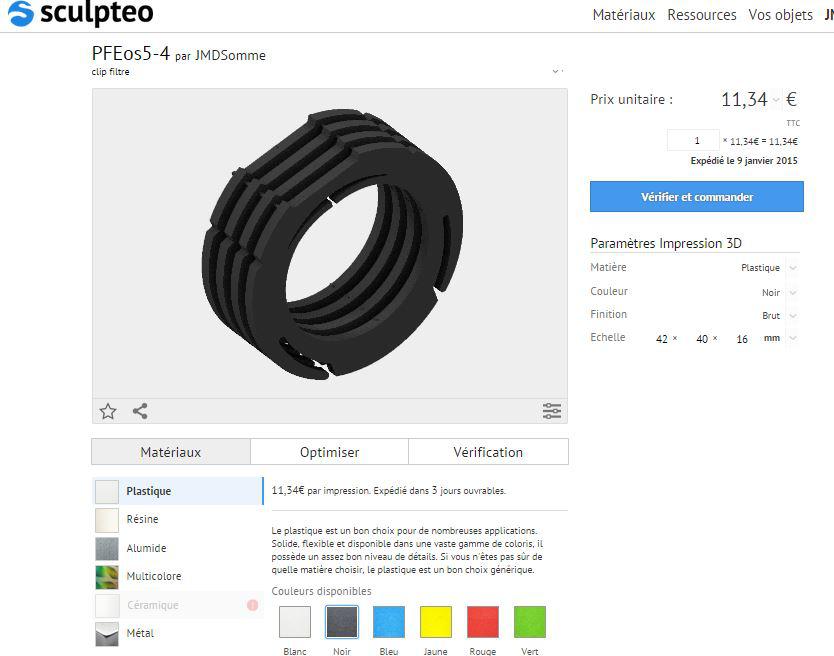Image resolution: width=834 pixels, height=656 pixels.
Task: Share the model with the share icon
Action: (140, 411)
